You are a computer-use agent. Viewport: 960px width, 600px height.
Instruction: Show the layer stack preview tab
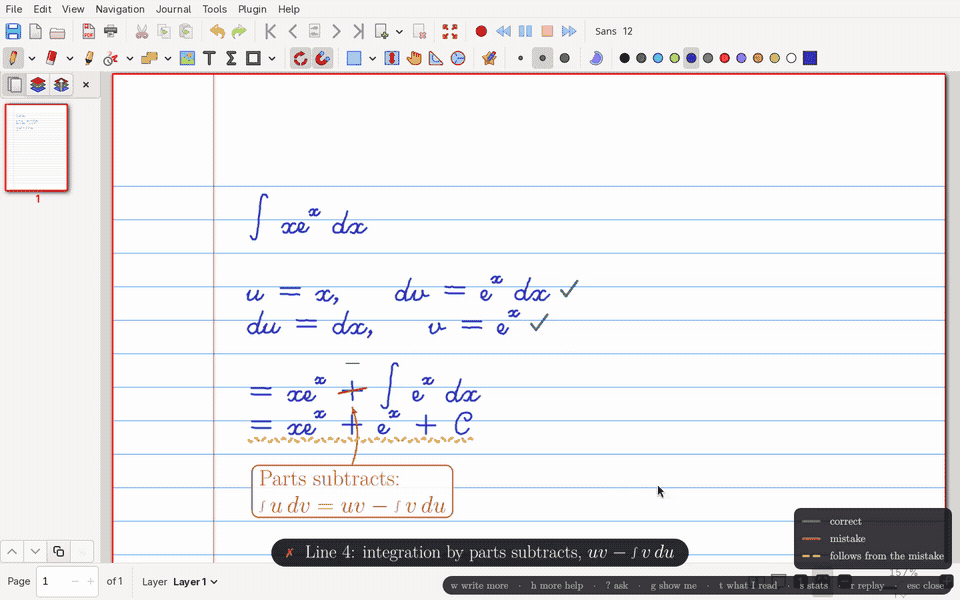pos(61,84)
